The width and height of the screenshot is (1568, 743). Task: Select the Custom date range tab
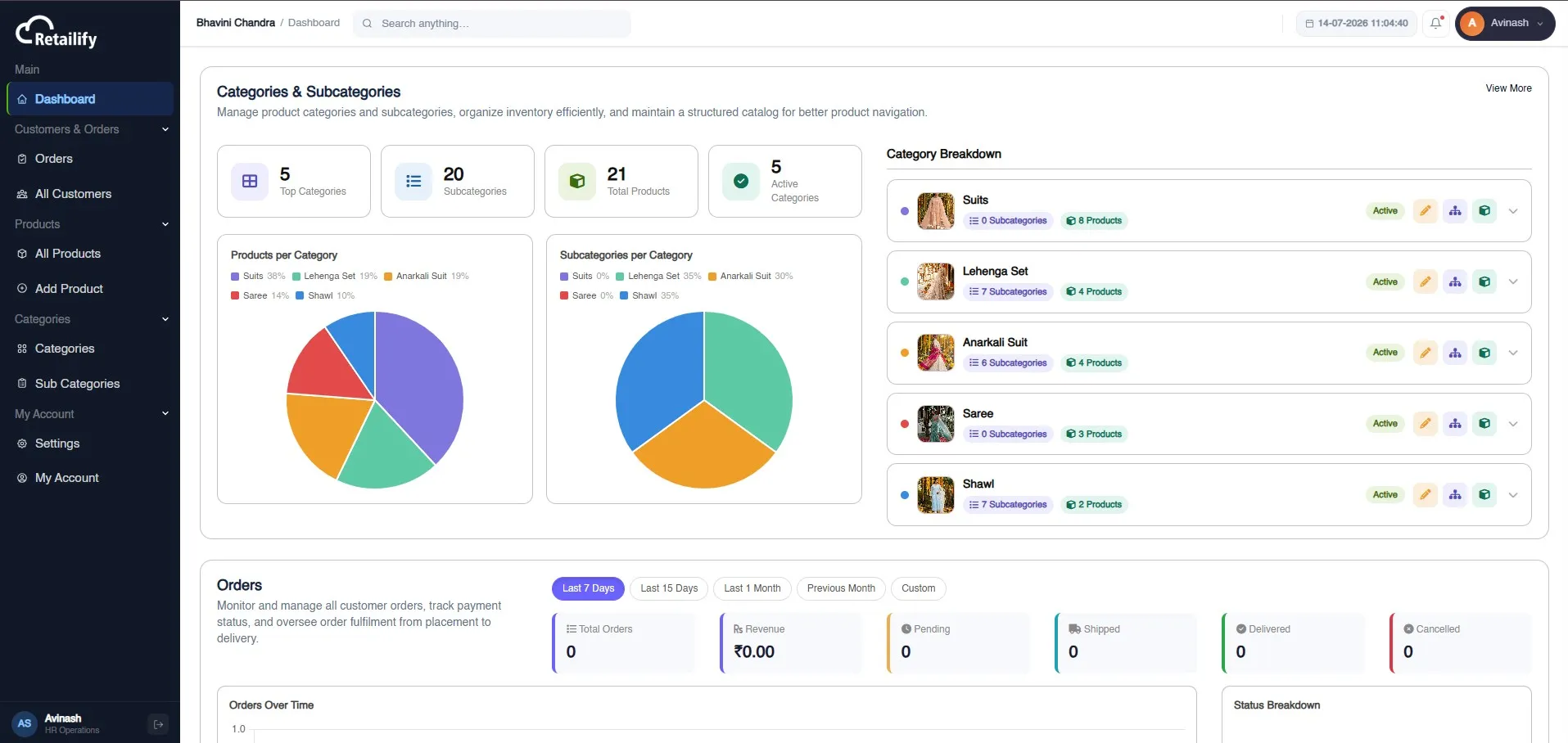pos(918,588)
